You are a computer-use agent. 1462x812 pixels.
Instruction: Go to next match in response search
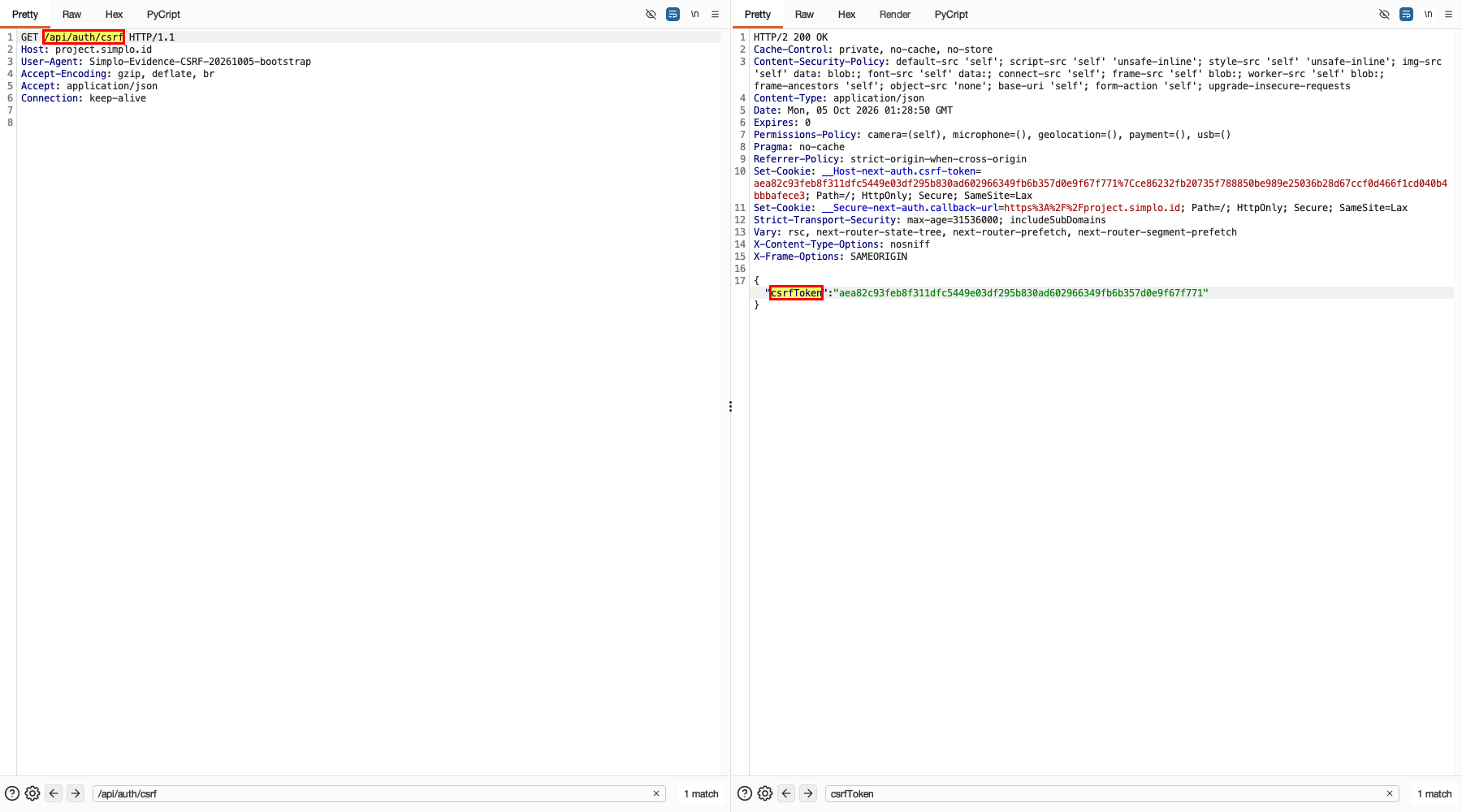(x=808, y=793)
